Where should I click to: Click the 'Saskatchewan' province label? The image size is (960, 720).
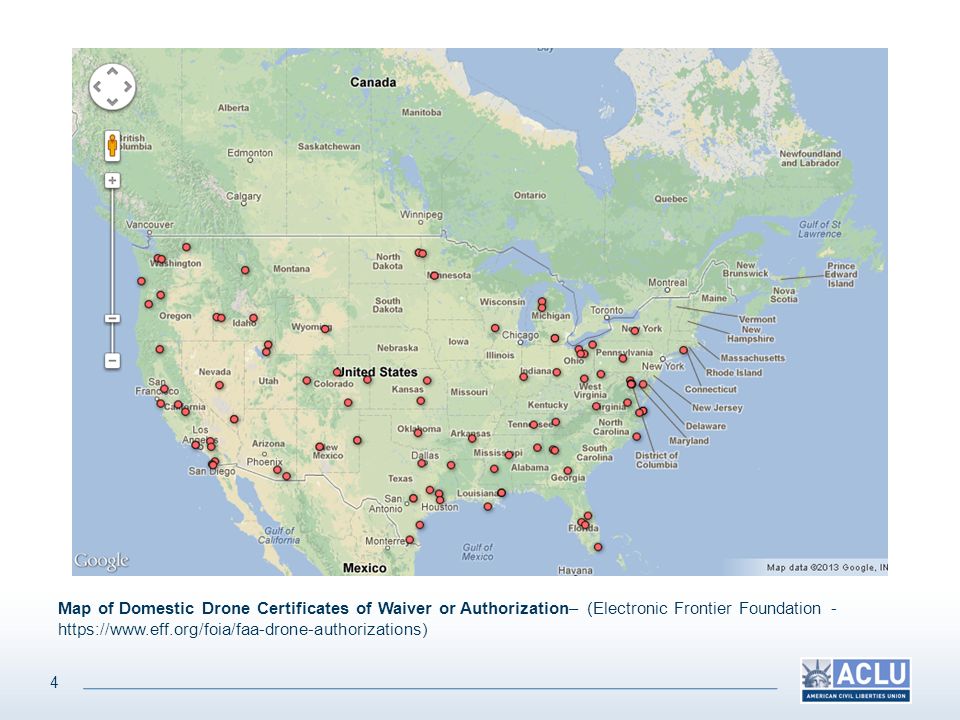(329, 146)
